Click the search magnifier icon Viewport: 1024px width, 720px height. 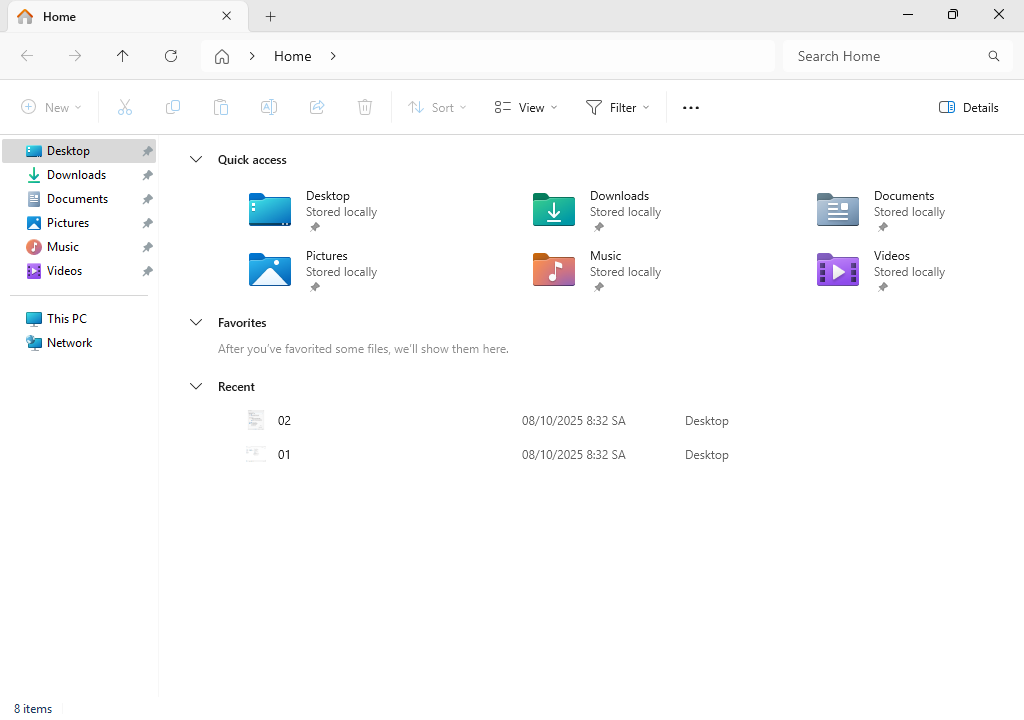993,56
